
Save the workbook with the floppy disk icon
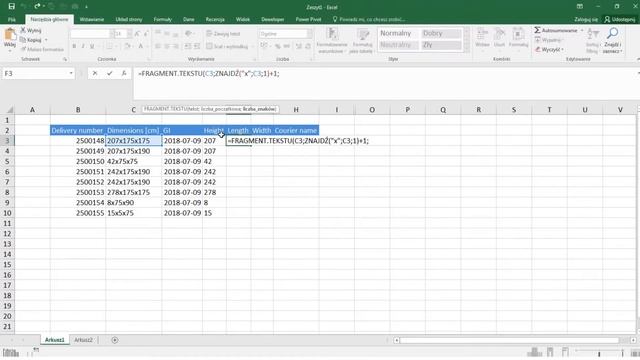[x=11, y=7]
